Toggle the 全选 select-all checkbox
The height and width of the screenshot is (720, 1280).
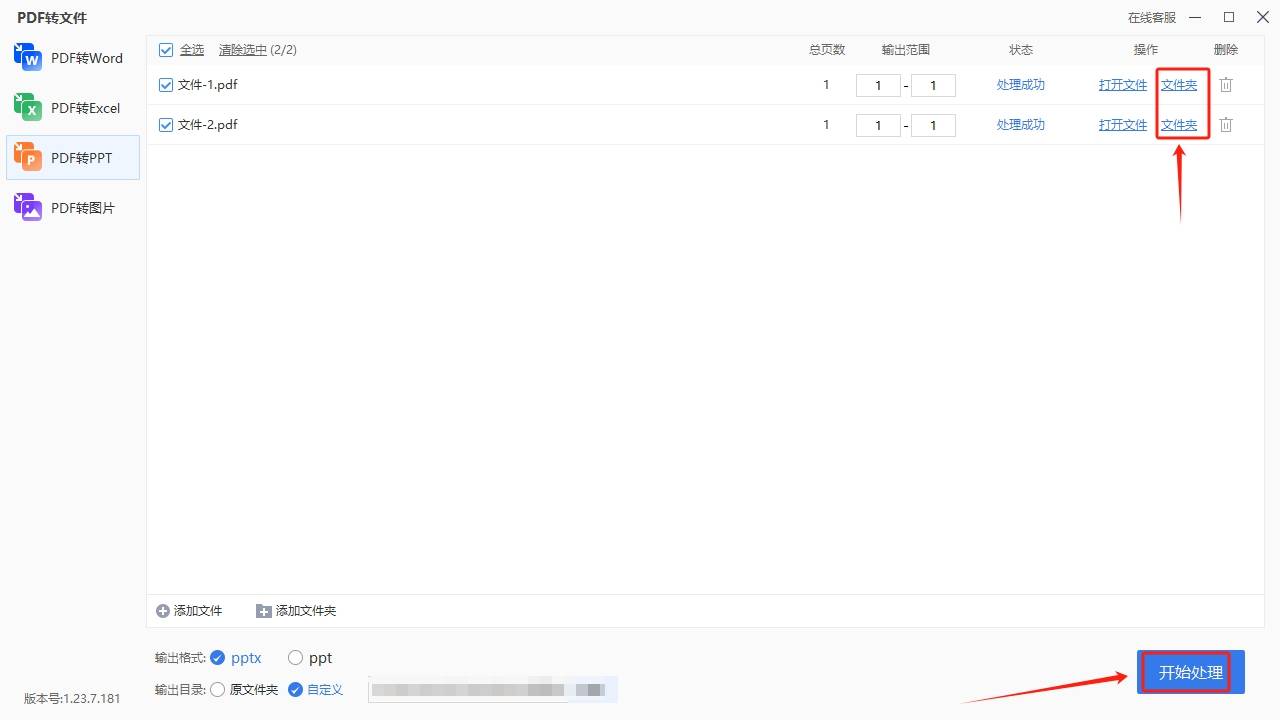(x=165, y=49)
